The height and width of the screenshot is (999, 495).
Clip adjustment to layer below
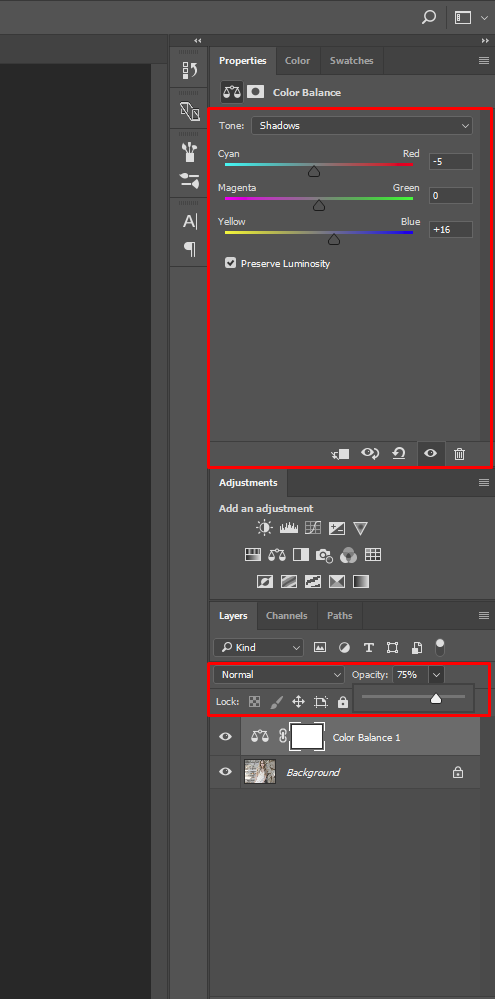click(340, 454)
